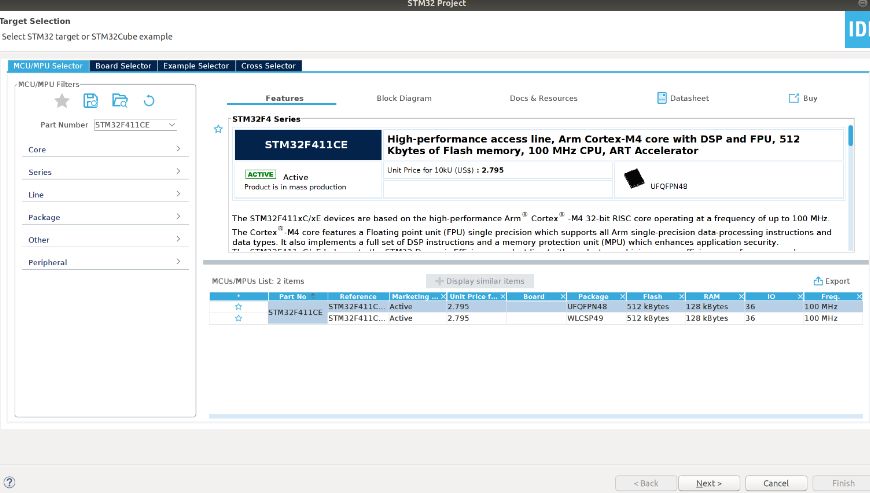Select the Features tab
Viewport: 870px width, 493px height.
[284, 98]
